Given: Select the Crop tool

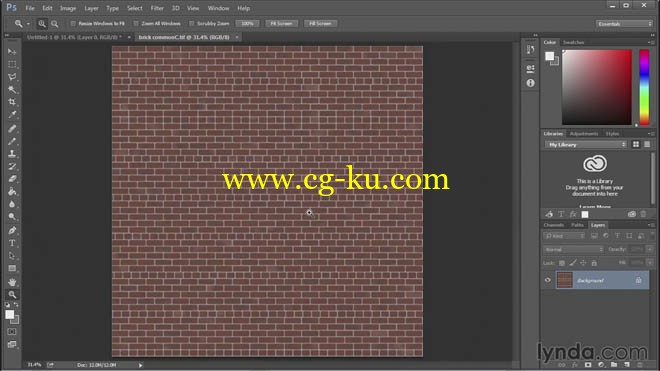Looking at the screenshot, I should coord(12,102).
